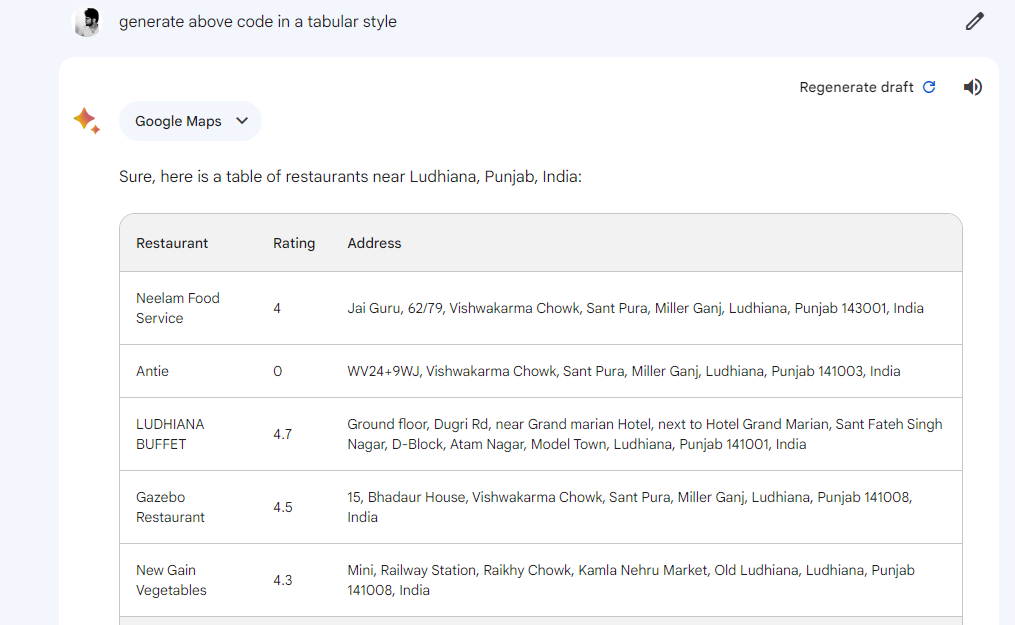This screenshot has width=1015, height=625.
Task: Click the user profile avatar
Action: 87,22
